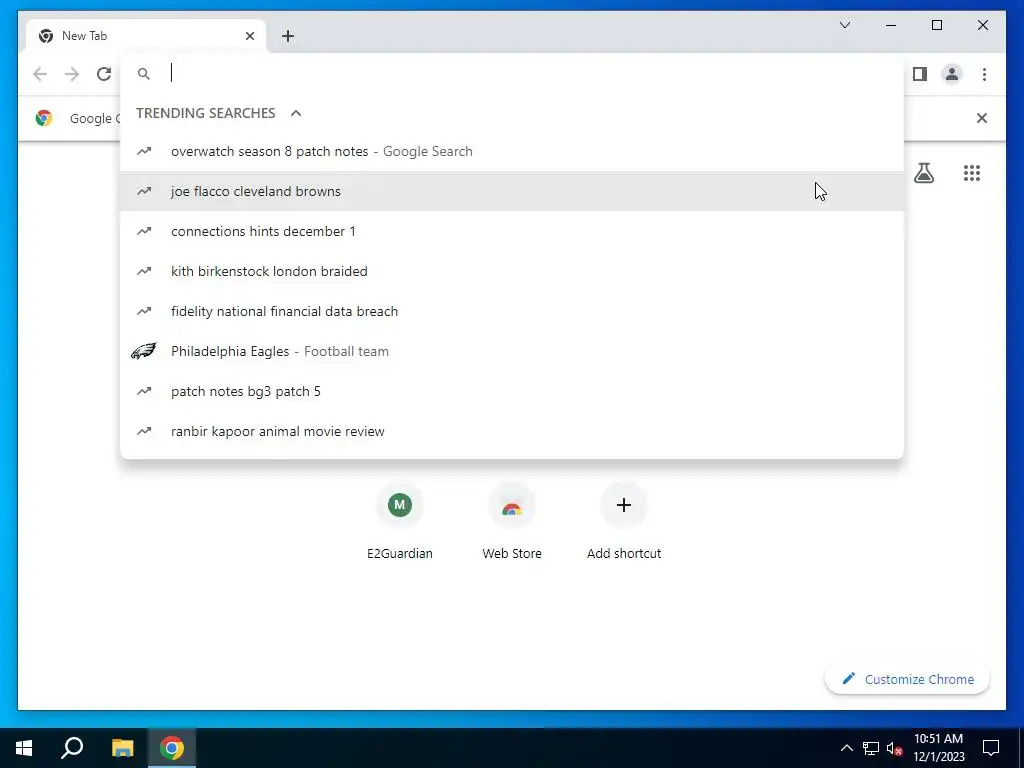Go forward using the forward arrow
Image resolution: width=1024 pixels, height=768 pixels.
72,74
